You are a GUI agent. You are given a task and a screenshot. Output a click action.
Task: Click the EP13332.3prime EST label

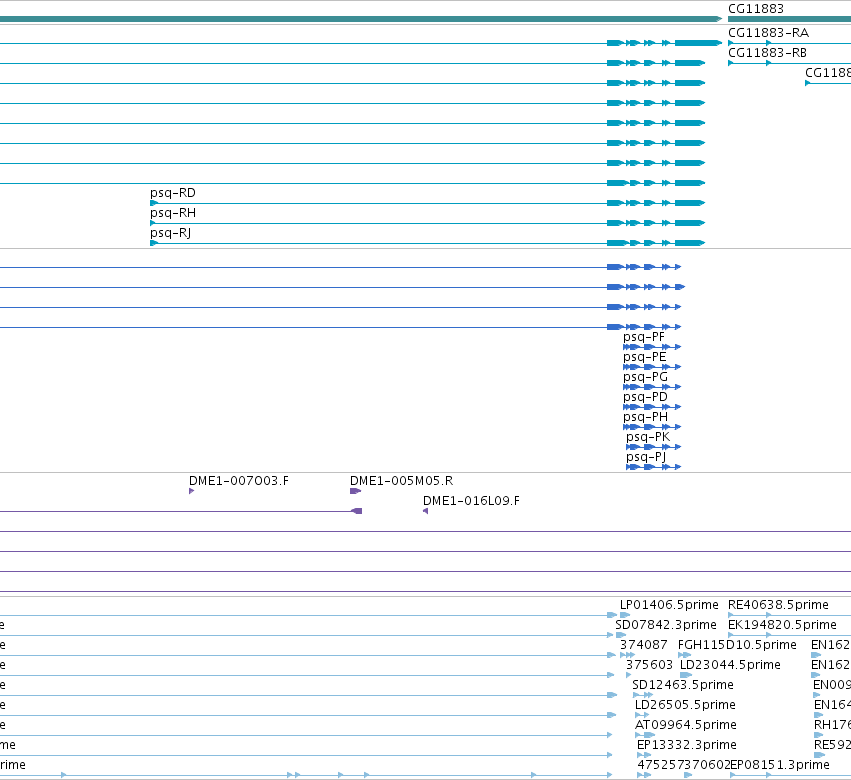pos(687,745)
